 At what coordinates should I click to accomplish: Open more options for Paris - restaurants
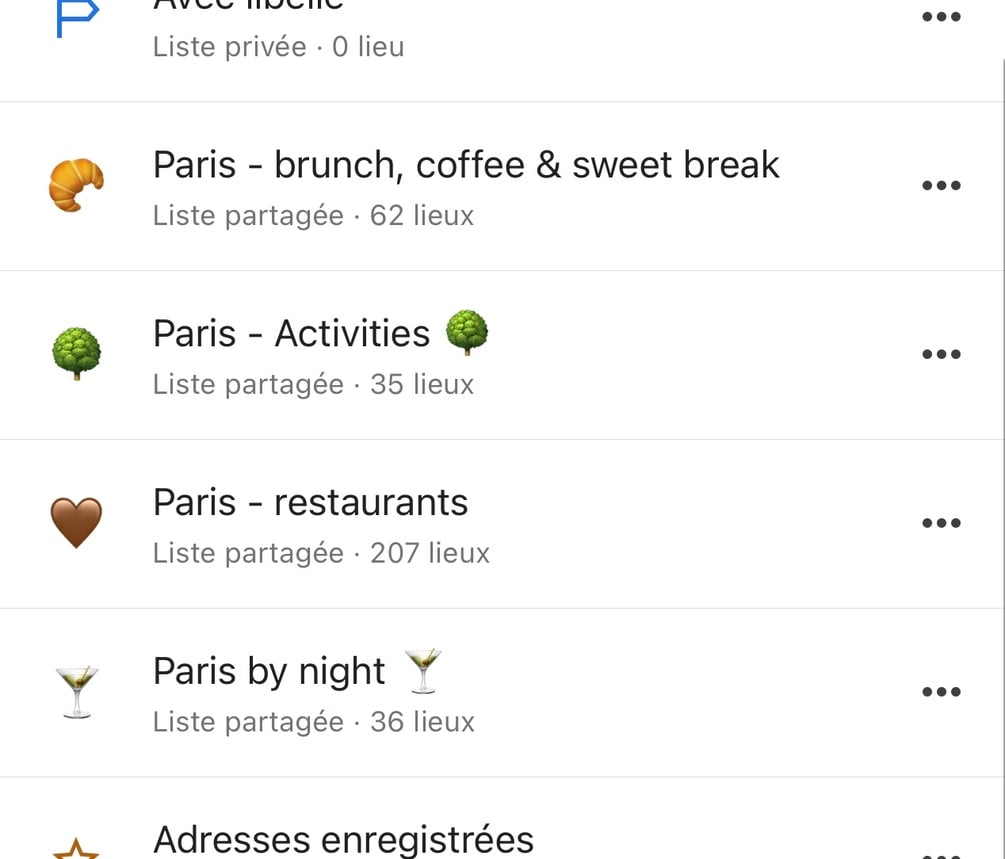[x=941, y=522]
